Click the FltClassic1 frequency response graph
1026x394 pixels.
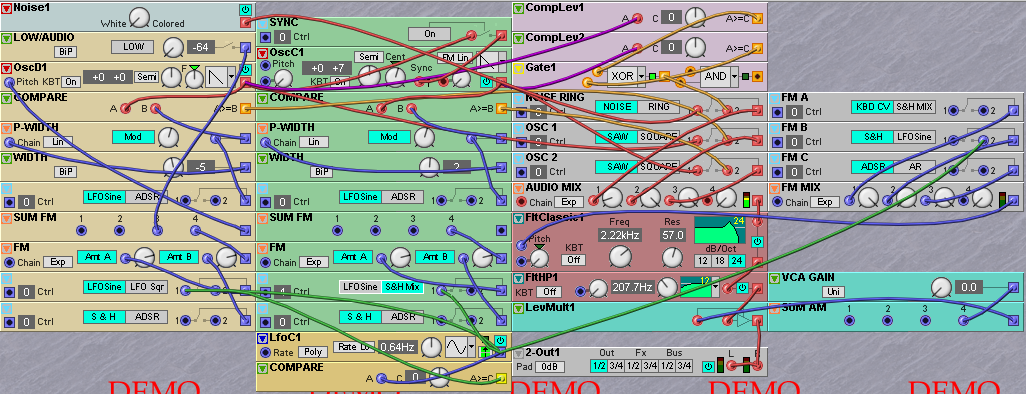pyautogui.click(x=720, y=230)
